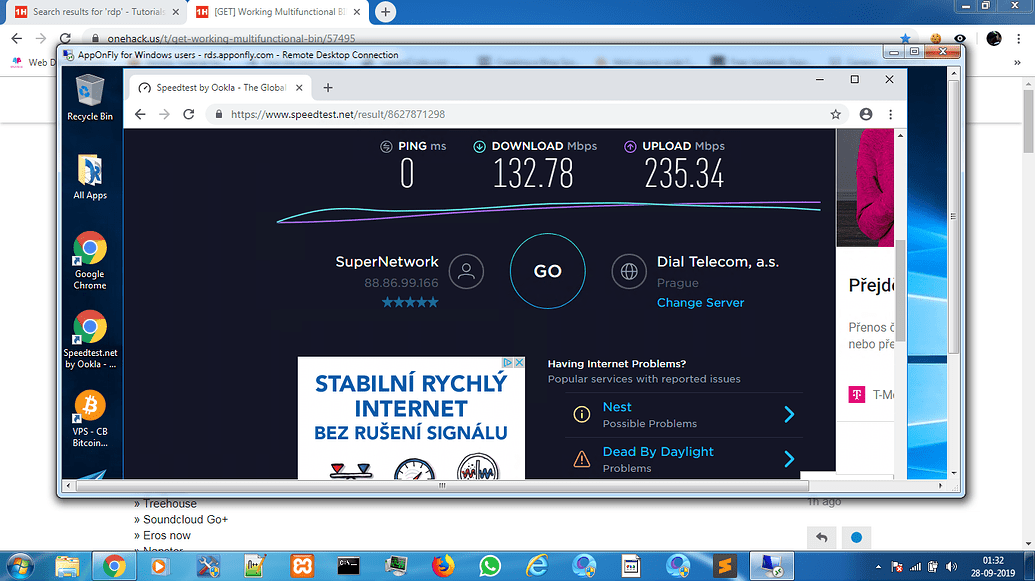This screenshot has height=583, width=1035.
Task: Switch to the Search results for 'rdp' tab
Action: coord(97,12)
